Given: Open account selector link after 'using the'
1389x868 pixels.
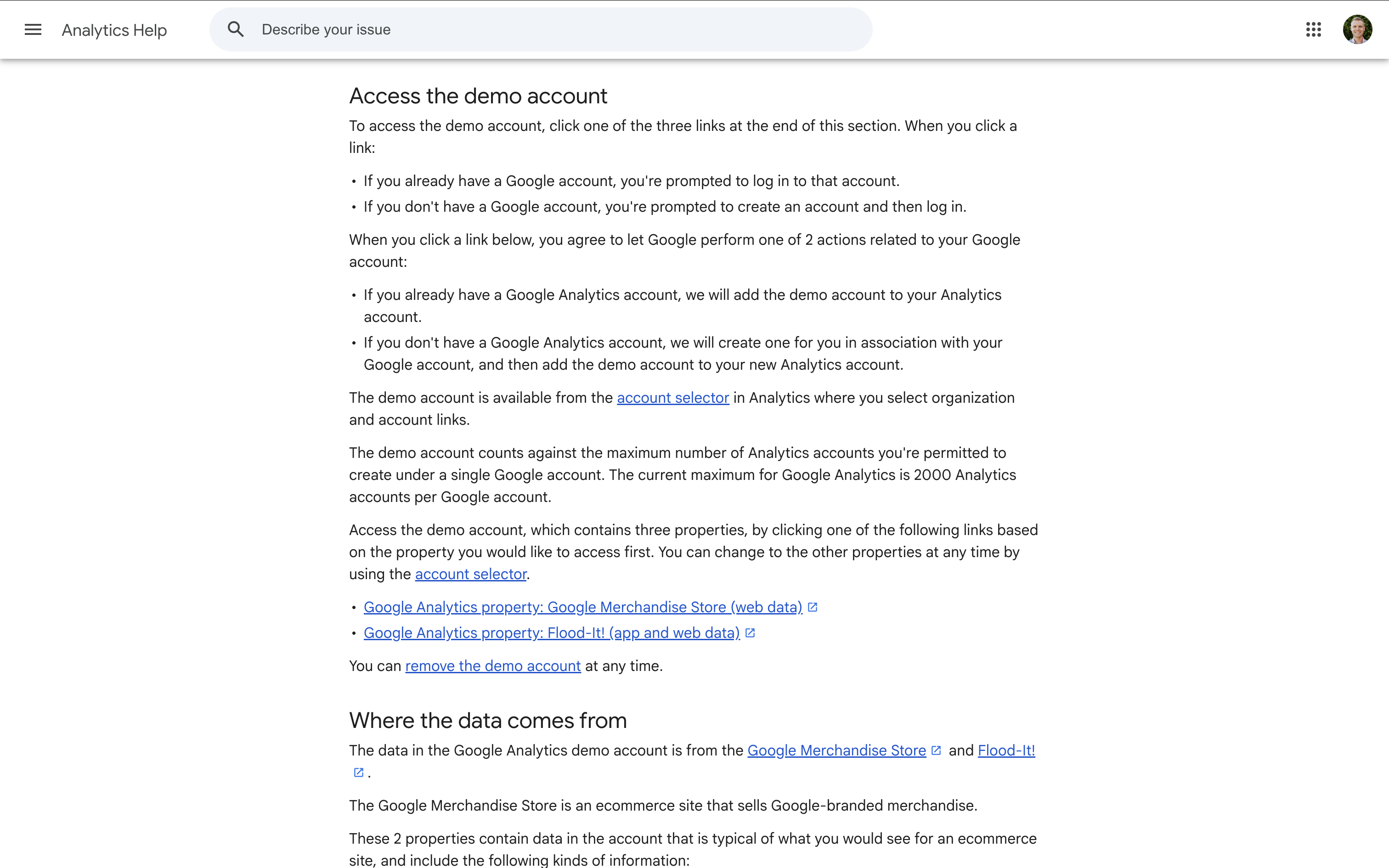Looking at the screenshot, I should coord(471,574).
